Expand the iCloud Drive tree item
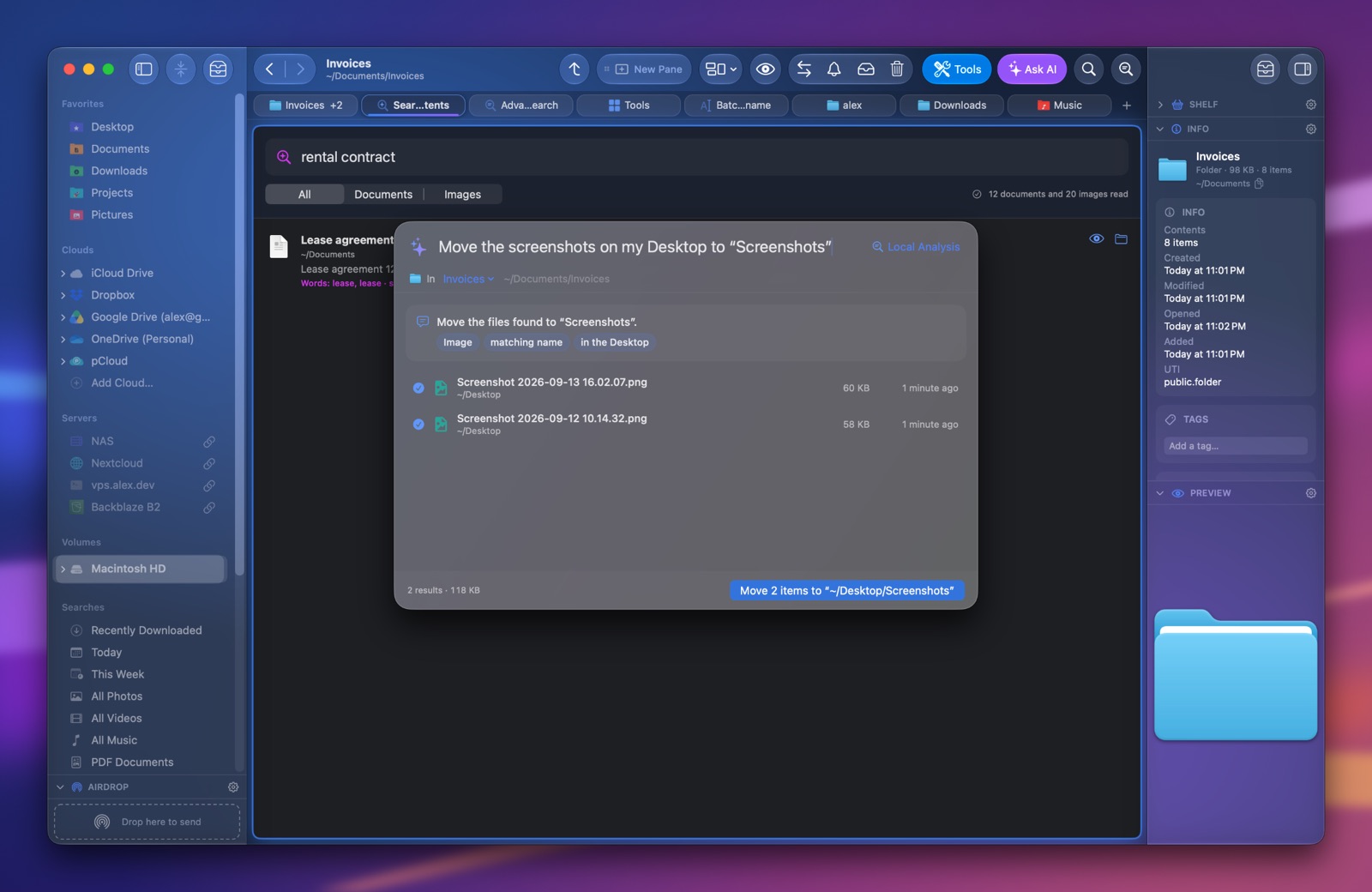1372x892 pixels. (x=63, y=273)
